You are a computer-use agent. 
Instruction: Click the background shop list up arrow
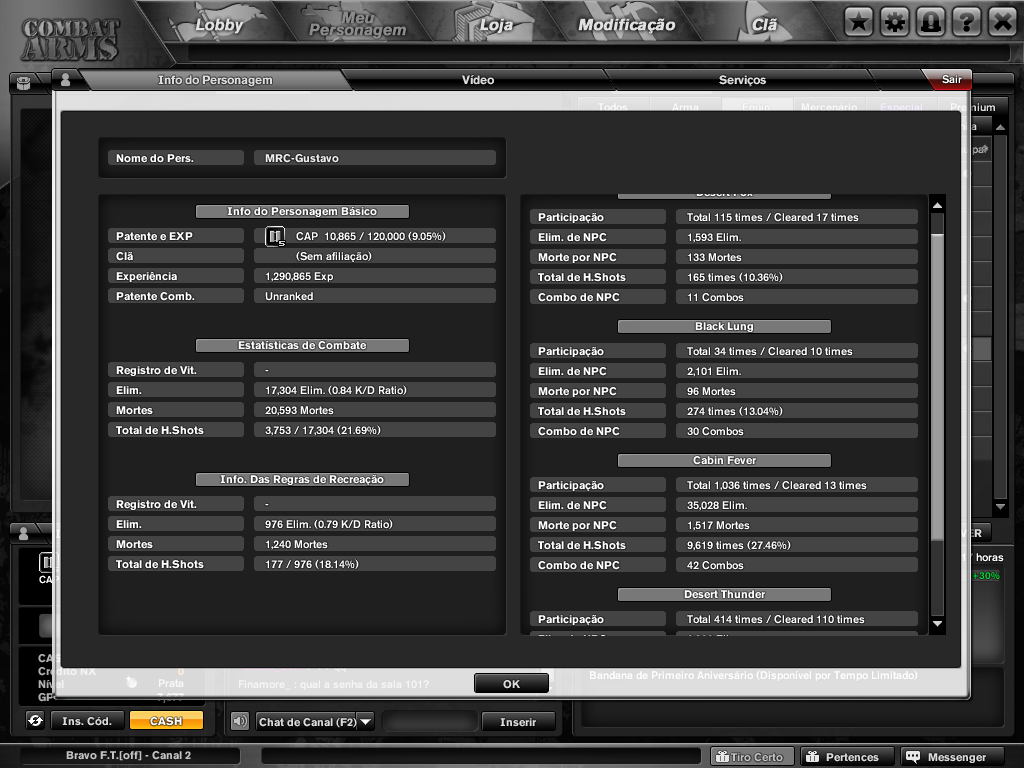(1000, 127)
